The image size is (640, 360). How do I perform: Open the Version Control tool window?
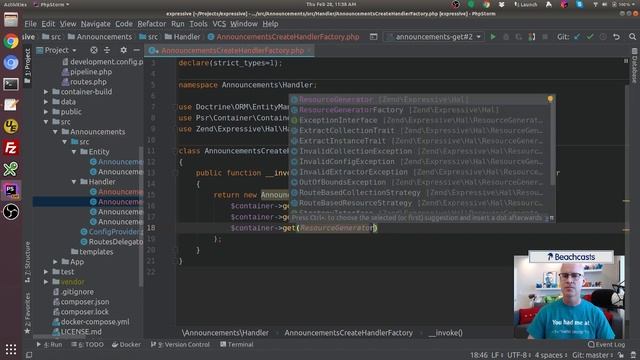pos(180,344)
